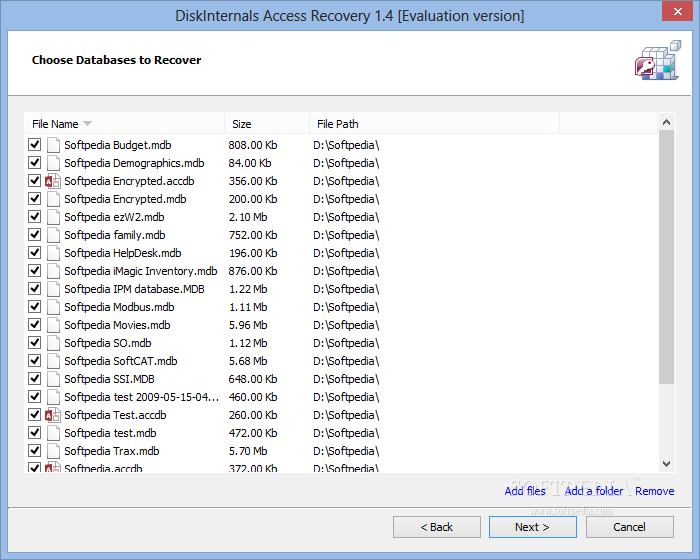This screenshot has height=560, width=700.
Task: Click the Access Recovery logo icon
Action: (658, 61)
